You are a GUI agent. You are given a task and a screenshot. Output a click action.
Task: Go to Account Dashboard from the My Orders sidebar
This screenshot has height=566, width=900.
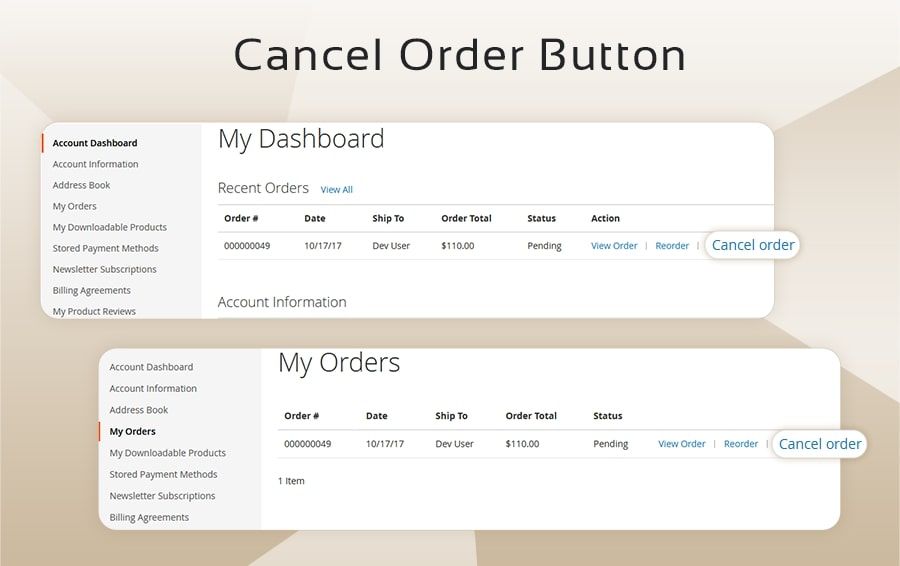pyautogui.click(x=151, y=367)
